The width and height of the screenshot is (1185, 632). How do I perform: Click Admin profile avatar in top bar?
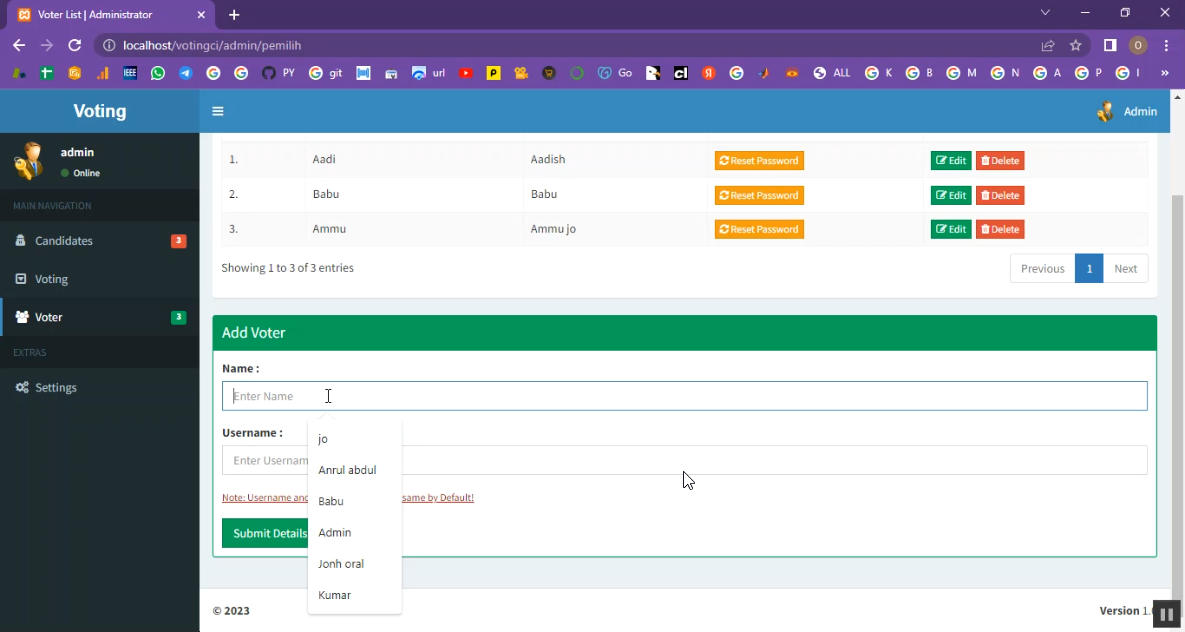1105,112
